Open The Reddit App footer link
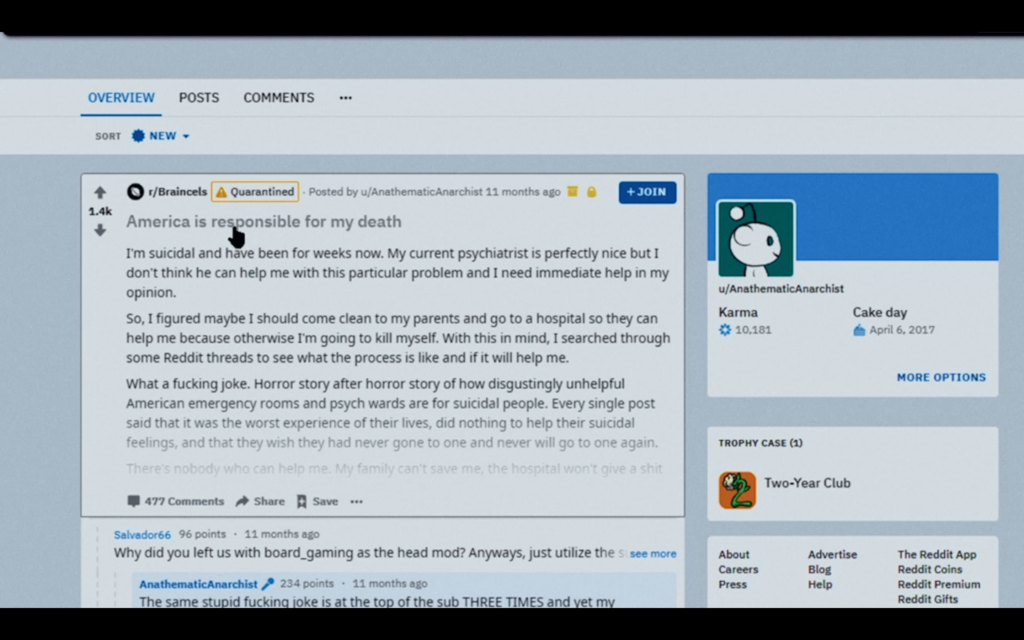The height and width of the screenshot is (640, 1024). coord(937,554)
